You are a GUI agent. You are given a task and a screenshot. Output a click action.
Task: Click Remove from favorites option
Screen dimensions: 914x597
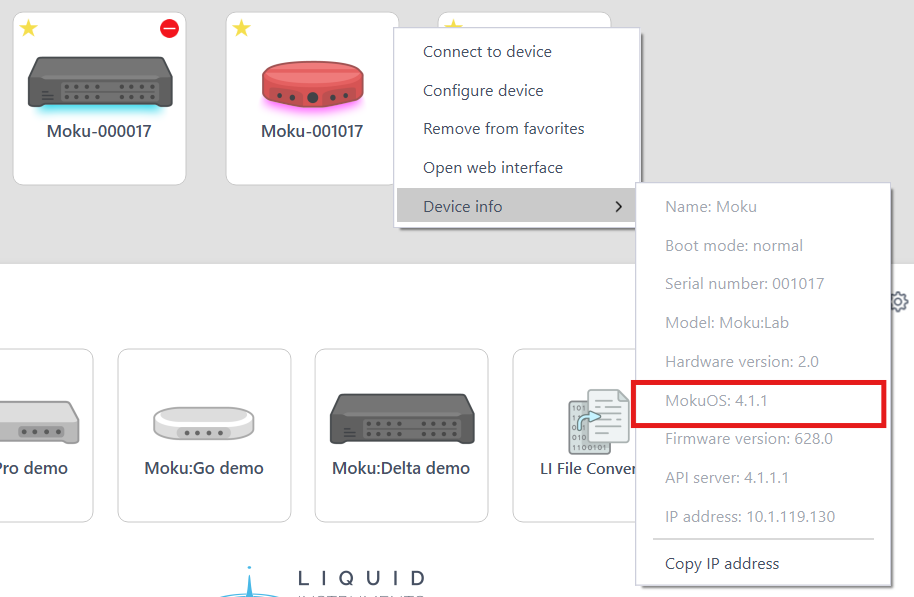503,128
